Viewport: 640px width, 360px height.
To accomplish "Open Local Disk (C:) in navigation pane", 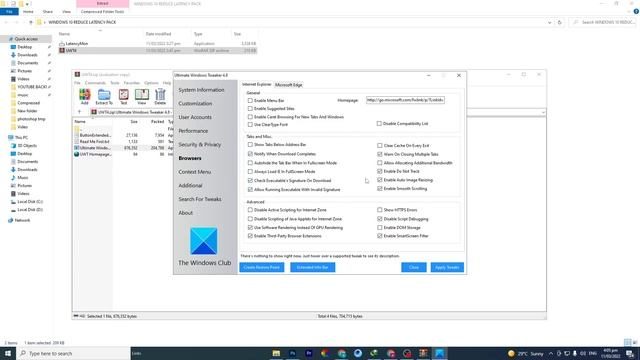I will pos(30,202).
